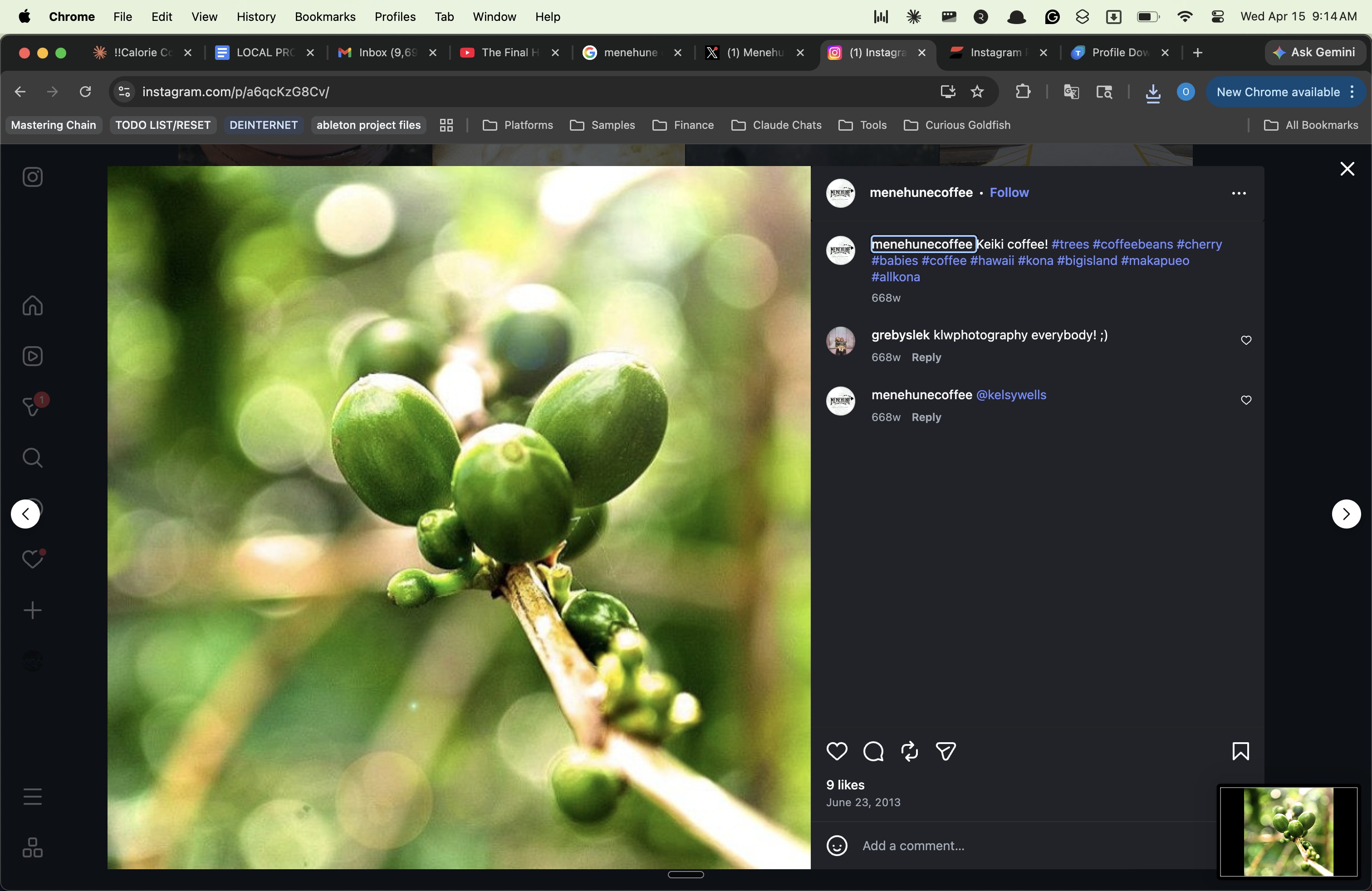Expand the Platforms bookmarks folder

pos(517,125)
